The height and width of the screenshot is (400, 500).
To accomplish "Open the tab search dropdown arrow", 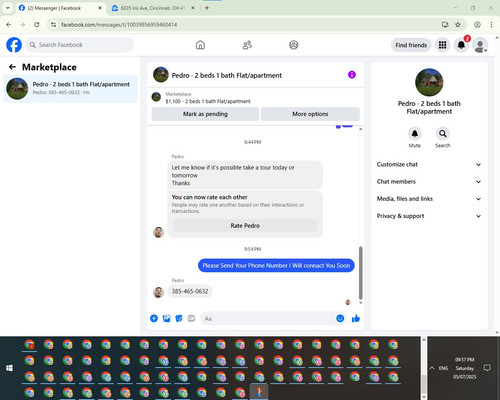I will point(8,8).
